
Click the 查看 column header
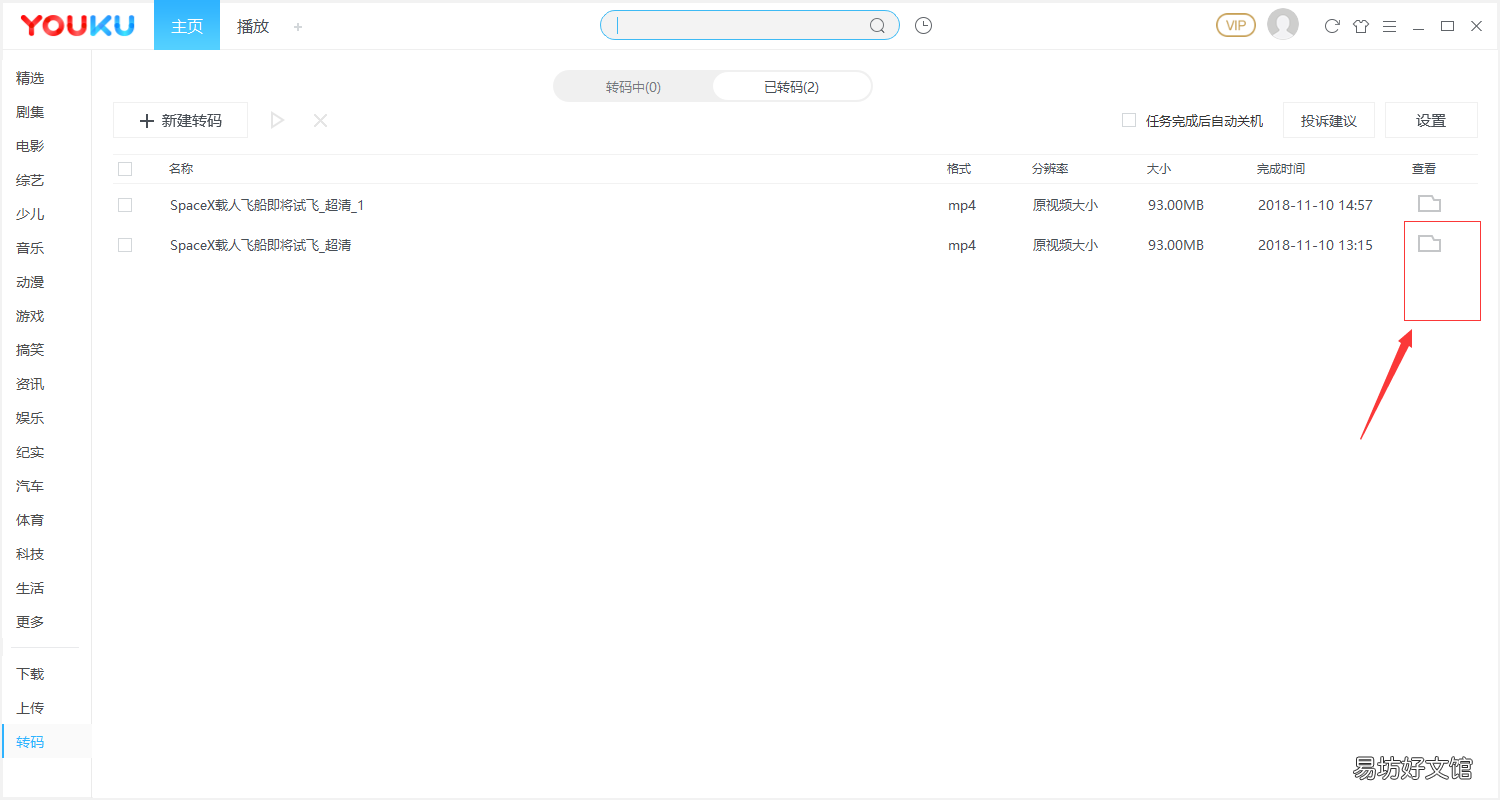coord(1424,169)
